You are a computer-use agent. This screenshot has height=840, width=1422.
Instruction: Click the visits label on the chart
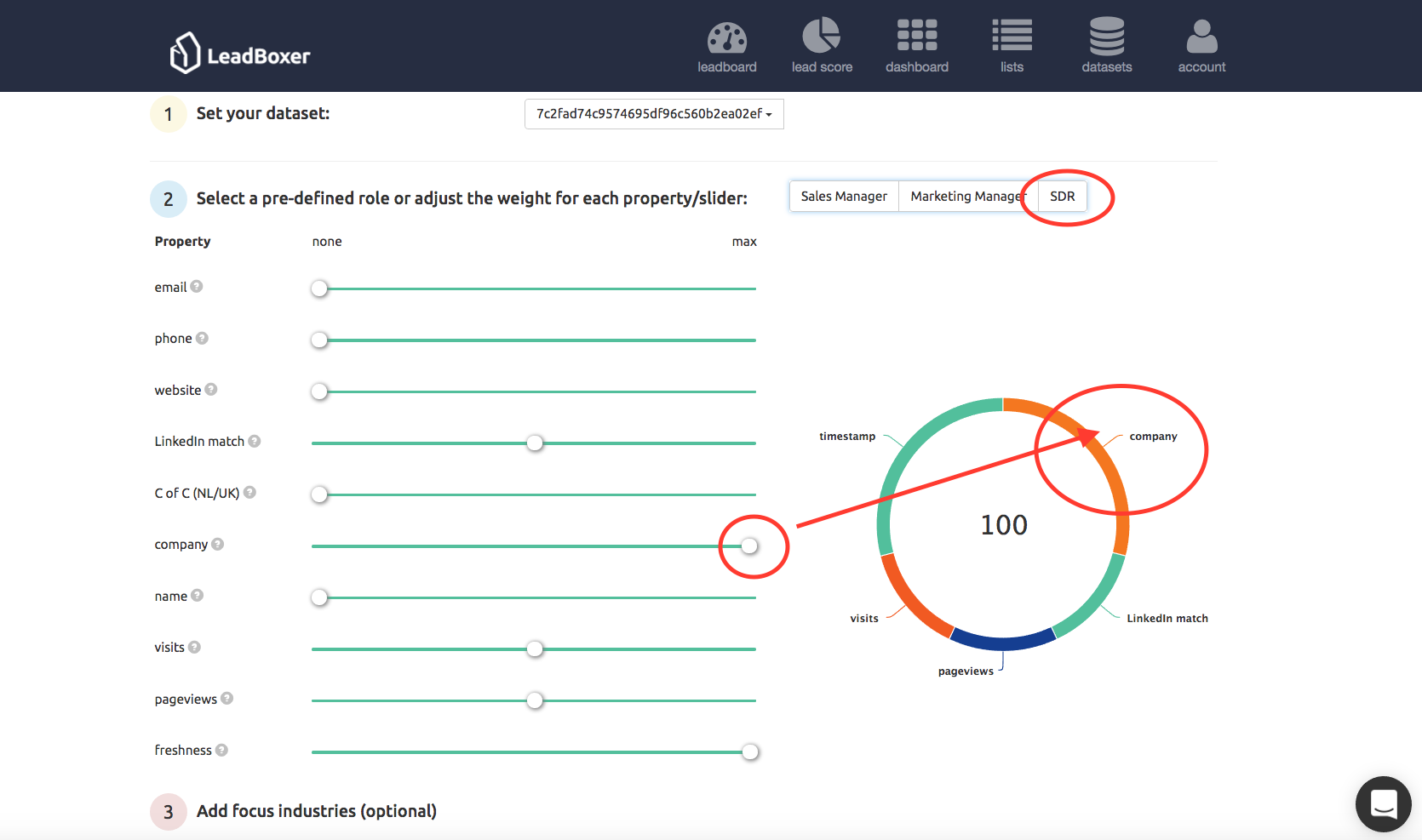[863, 619]
